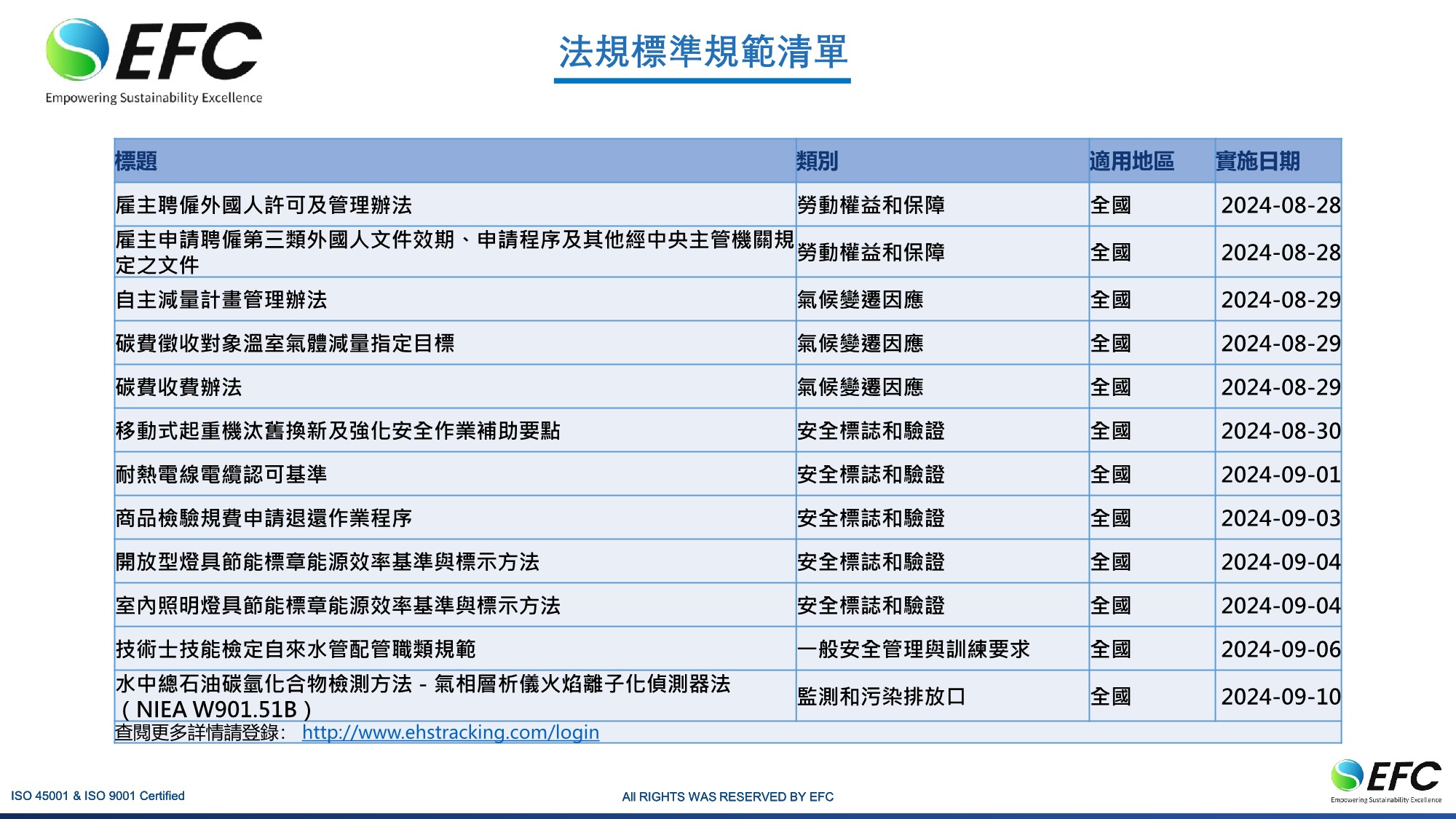
Task: Click 全國 in the 2024-09-10 row
Action: pos(1110,697)
